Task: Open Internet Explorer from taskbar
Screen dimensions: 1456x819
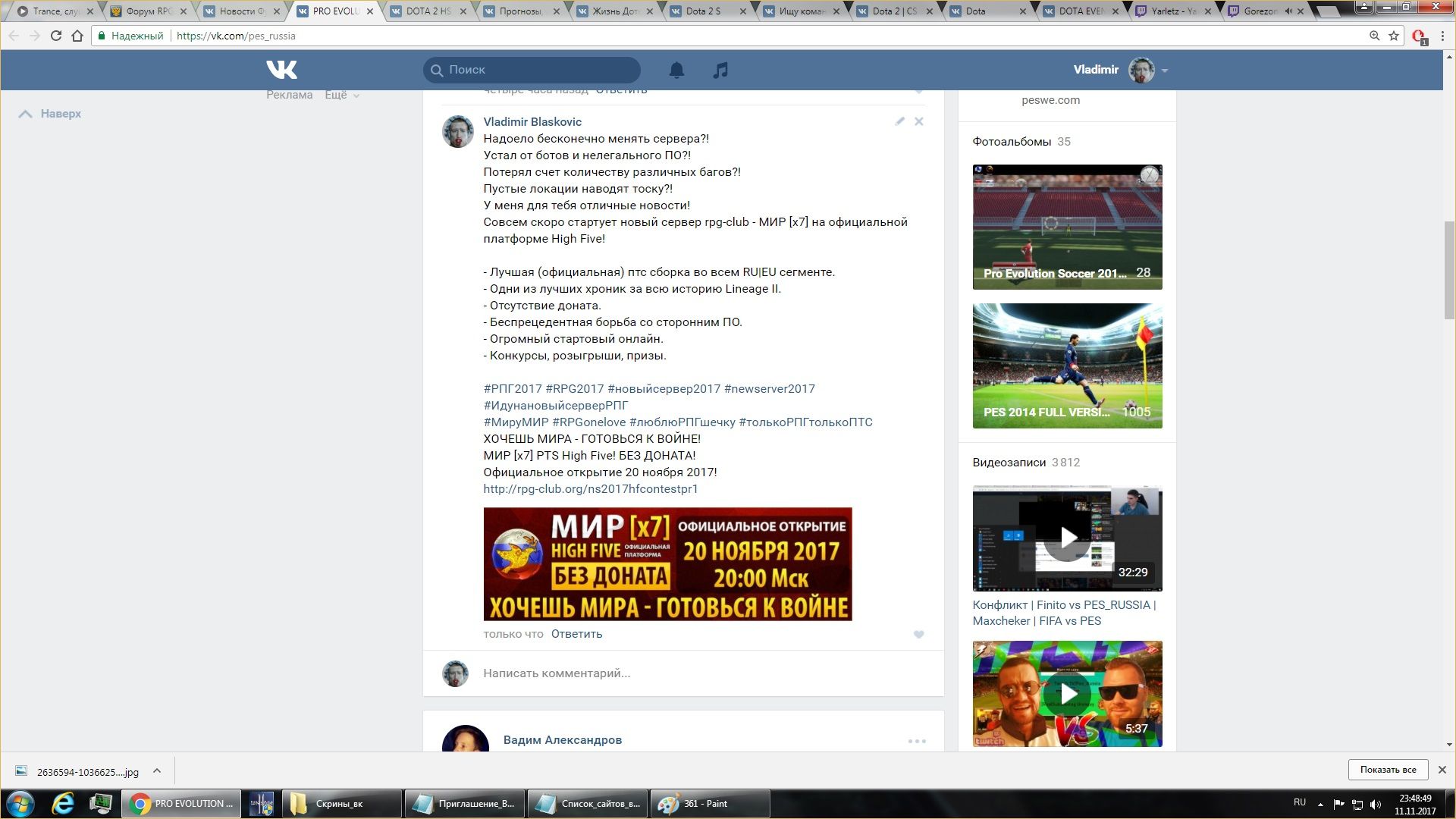Action: pos(63,803)
